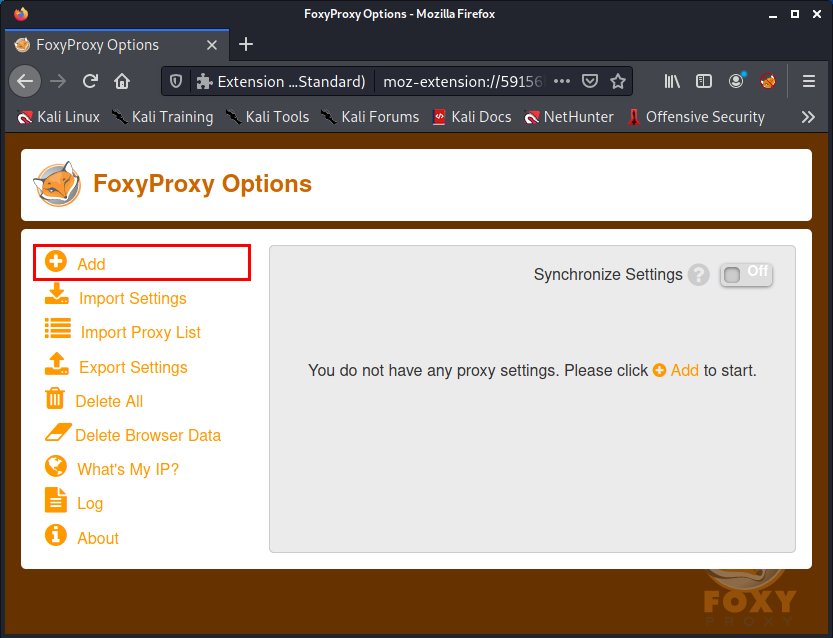The height and width of the screenshot is (638, 833).
Task: Open Import Settings link
Action: point(133,299)
